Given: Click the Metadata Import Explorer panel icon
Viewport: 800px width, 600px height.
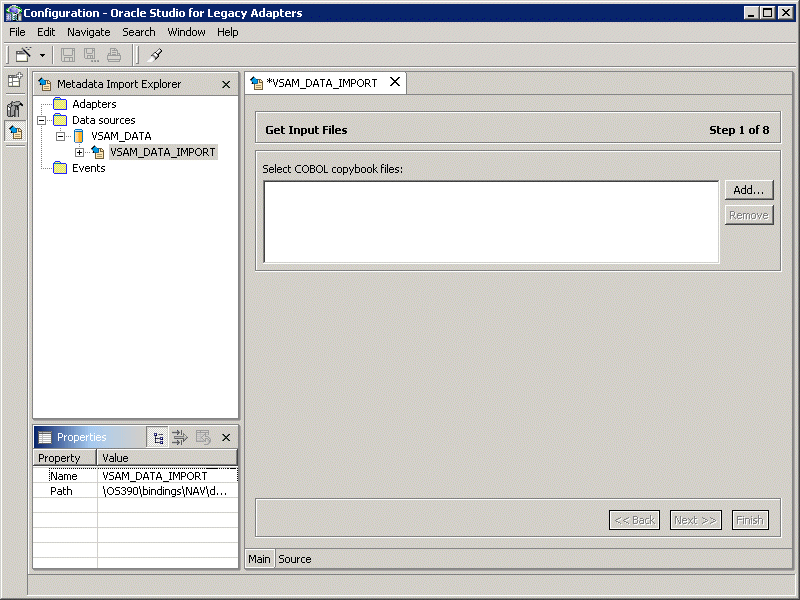Looking at the screenshot, I should pos(45,84).
